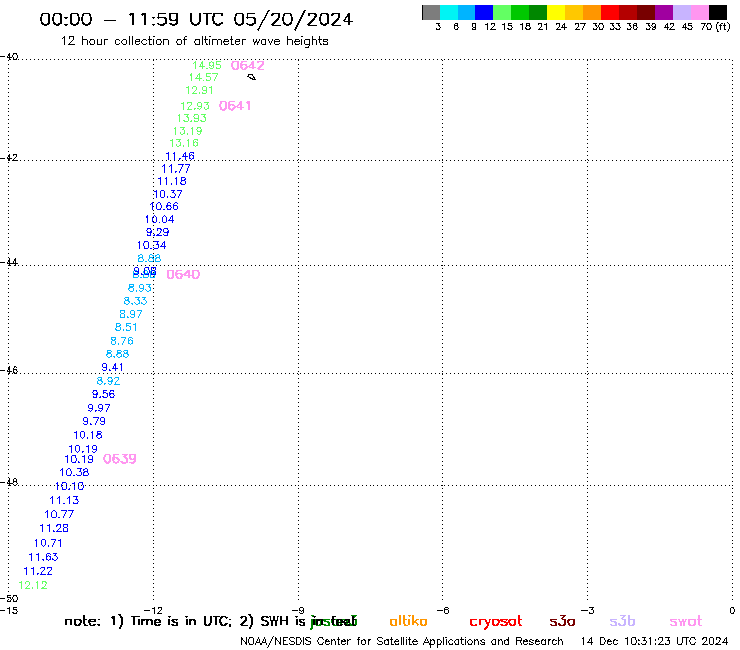Viewport: 740px width, 650px height.
Task: Pick the purple swatch in the color scale
Action: (x=664, y=12)
